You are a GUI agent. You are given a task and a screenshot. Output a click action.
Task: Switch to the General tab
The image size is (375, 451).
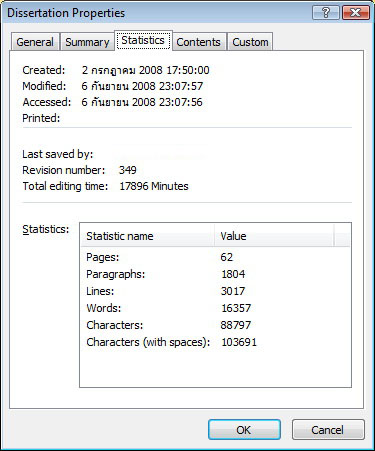coord(35,42)
